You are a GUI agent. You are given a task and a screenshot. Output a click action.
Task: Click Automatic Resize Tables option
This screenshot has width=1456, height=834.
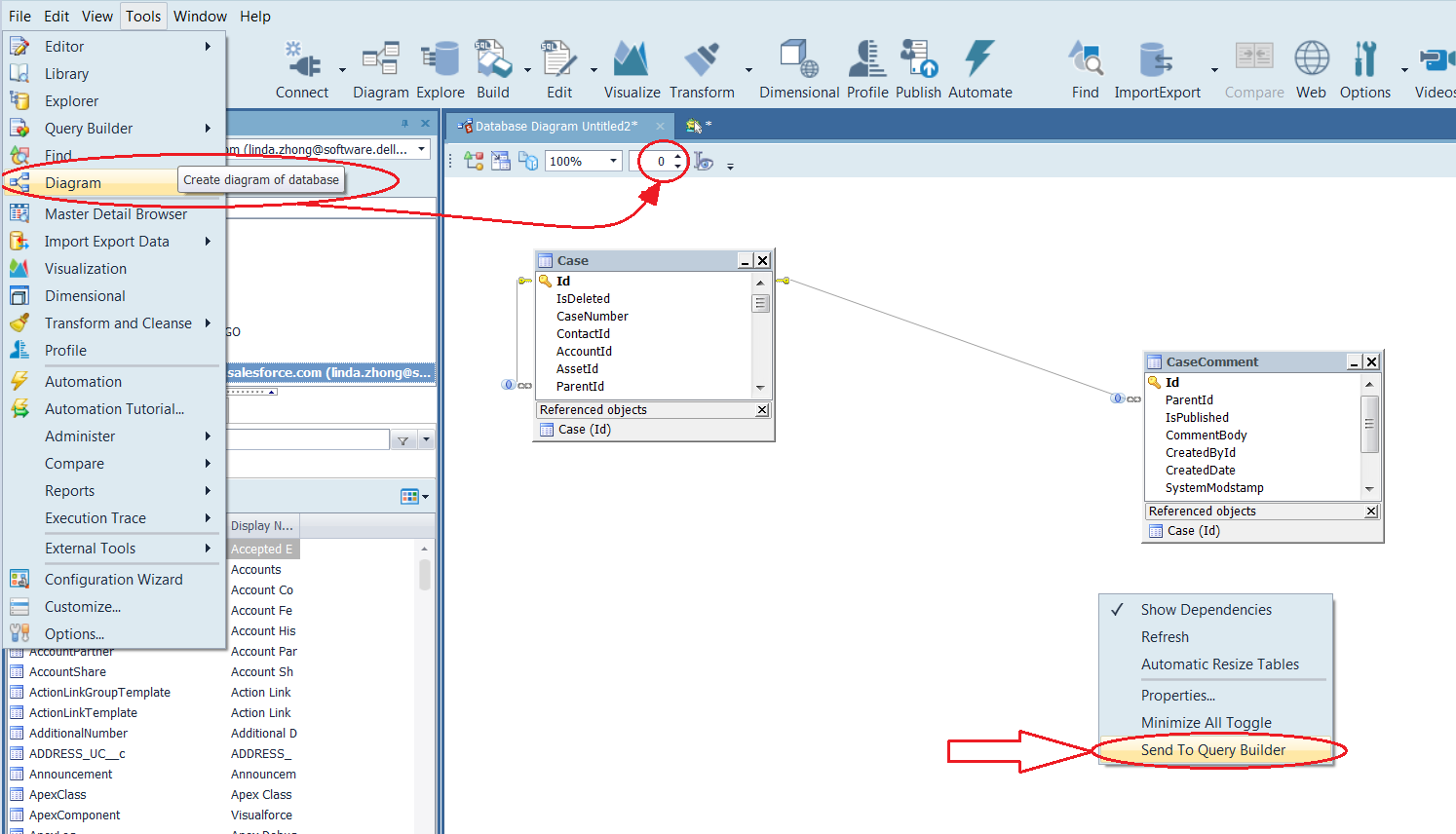tap(1219, 664)
